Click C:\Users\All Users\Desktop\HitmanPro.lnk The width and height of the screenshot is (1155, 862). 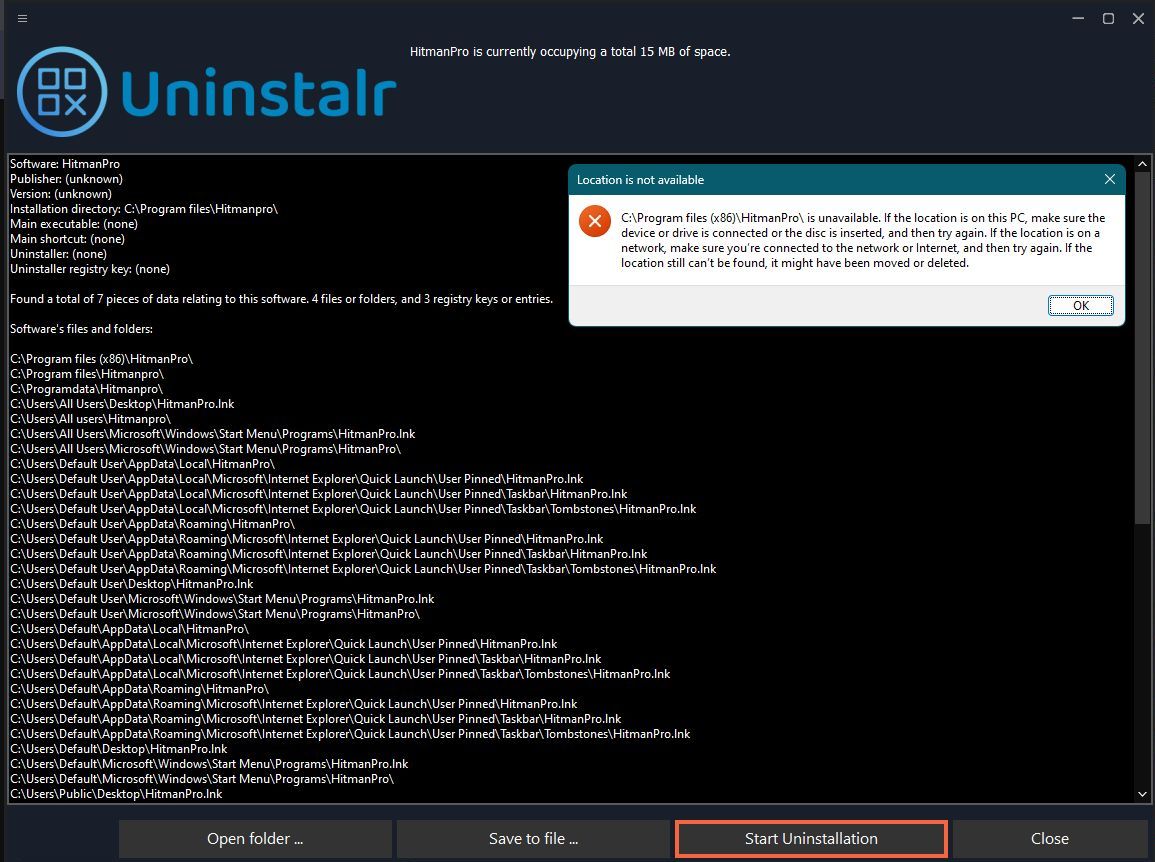pyautogui.click(x=122, y=404)
